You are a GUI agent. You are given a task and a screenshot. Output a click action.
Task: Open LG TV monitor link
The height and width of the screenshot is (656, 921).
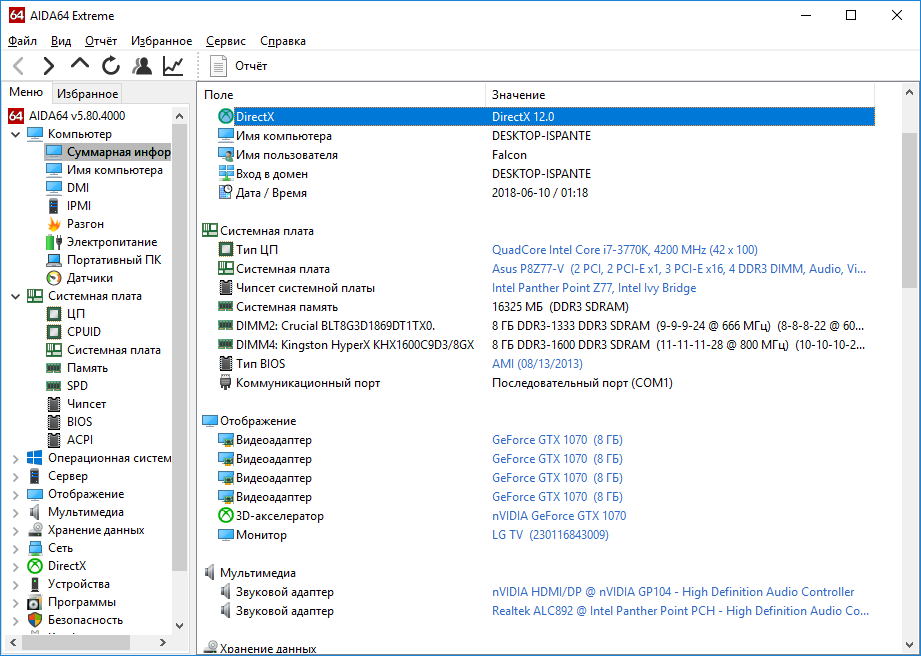tap(550, 535)
